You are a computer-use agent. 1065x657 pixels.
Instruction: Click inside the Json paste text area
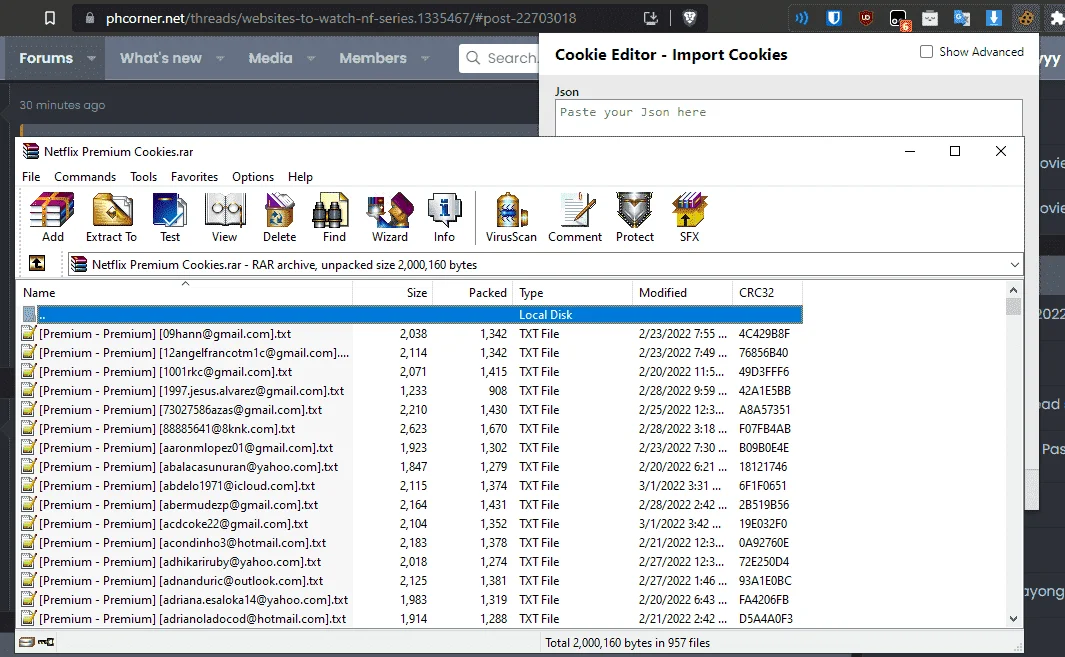pyautogui.click(x=789, y=119)
